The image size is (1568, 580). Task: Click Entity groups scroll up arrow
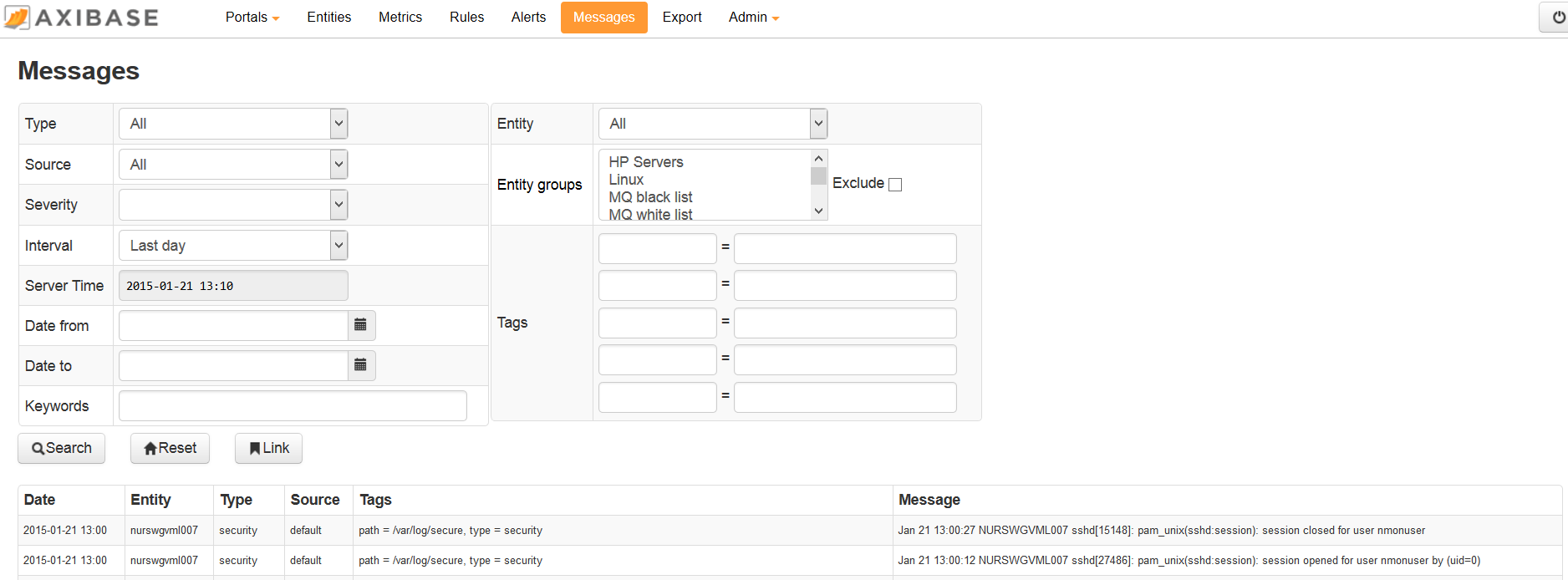click(x=819, y=159)
